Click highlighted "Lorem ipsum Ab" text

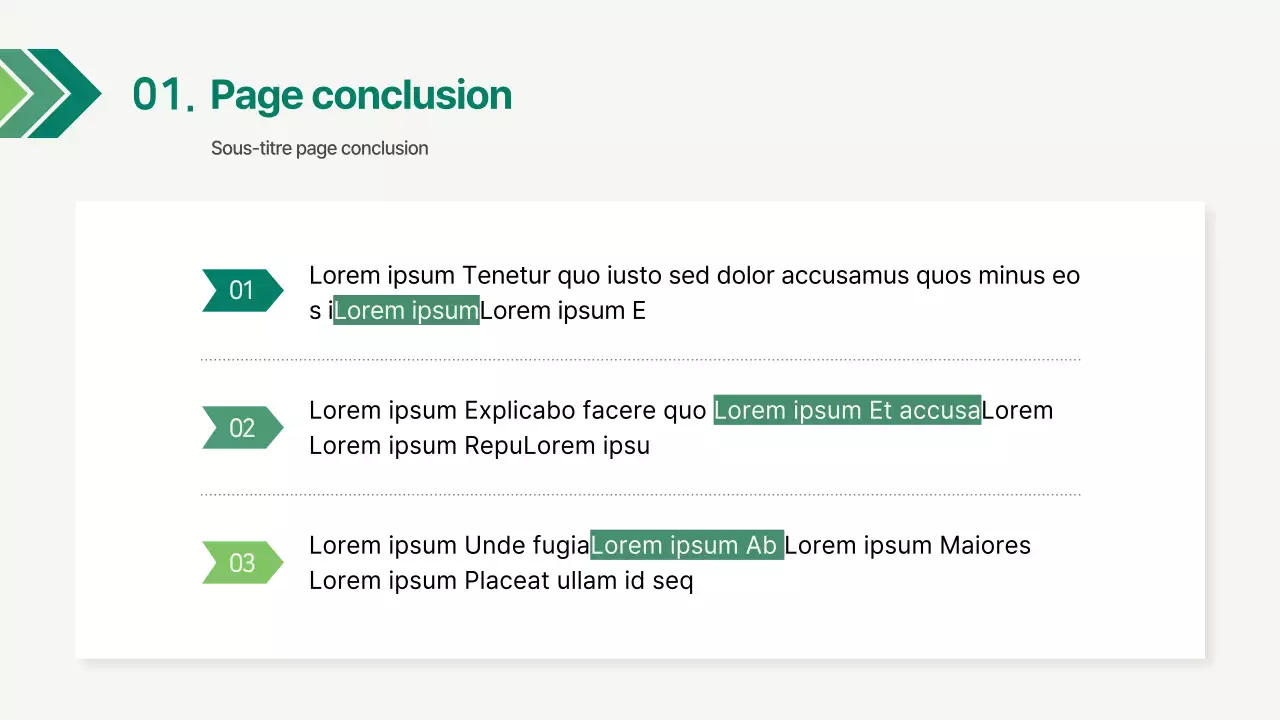(686, 545)
